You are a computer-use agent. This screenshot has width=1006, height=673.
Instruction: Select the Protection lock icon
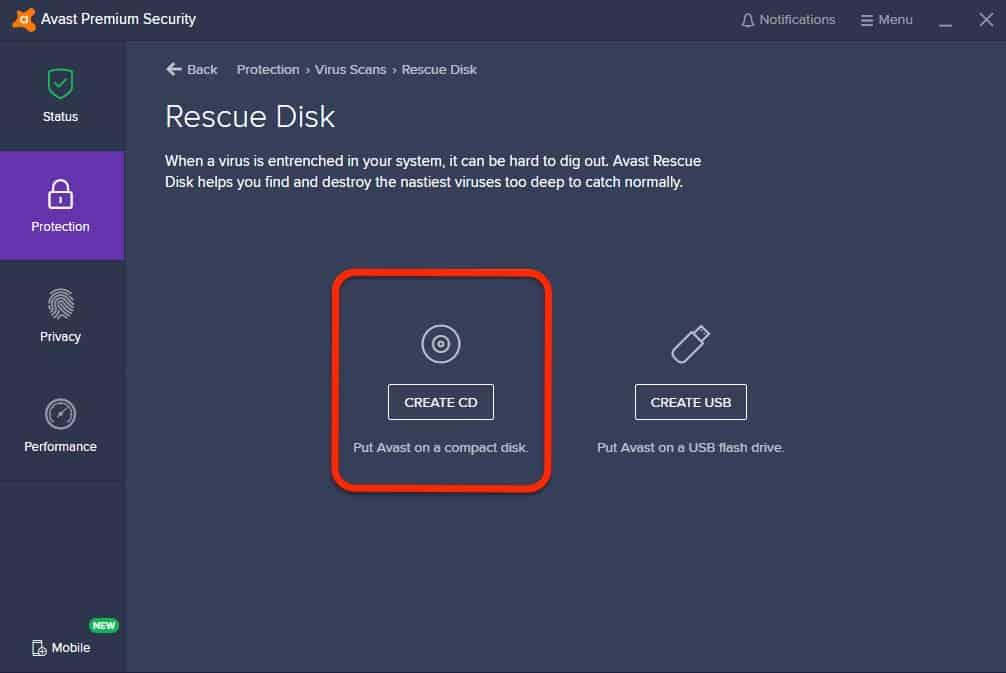click(60, 194)
